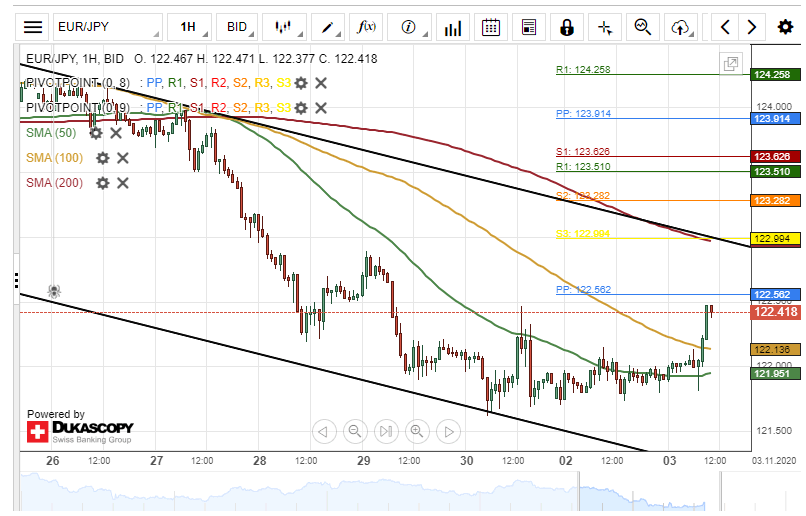Click the SMA 122.136 value tag
The width and height of the screenshot is (806, 516).
click(x=775, y=349)
